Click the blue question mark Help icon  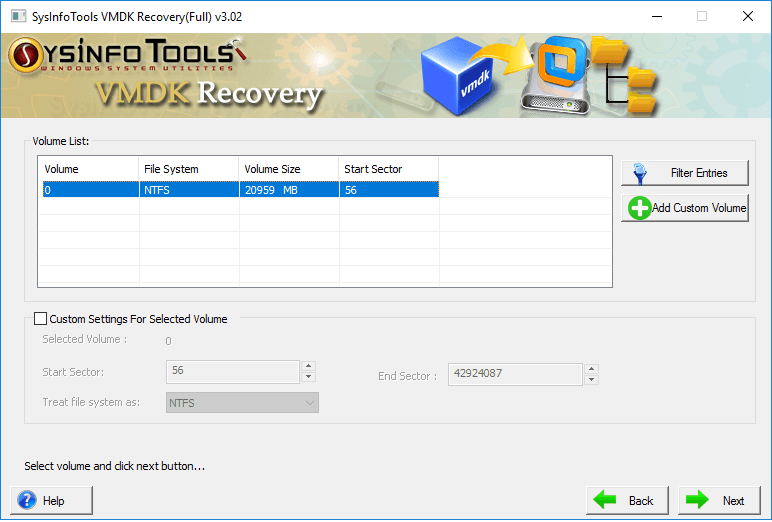(27, 500)
